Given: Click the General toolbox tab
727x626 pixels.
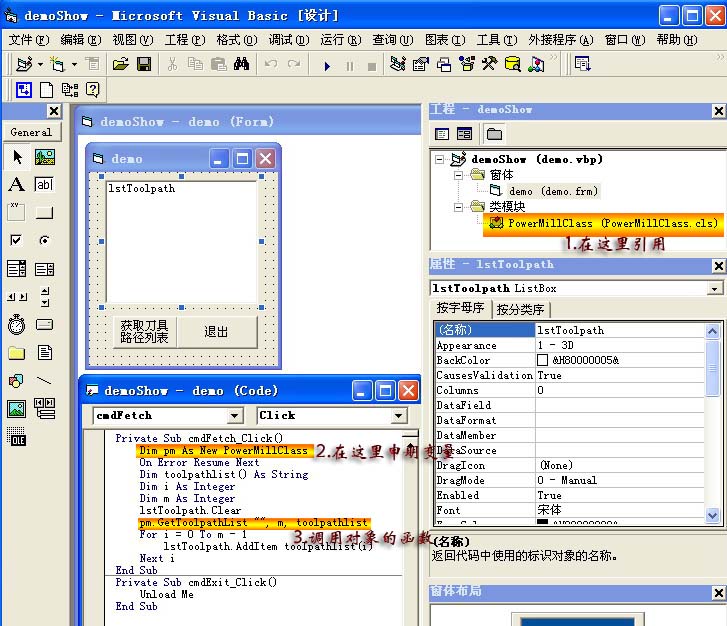Looking at the screenshot, I should (x=31, y=133).
